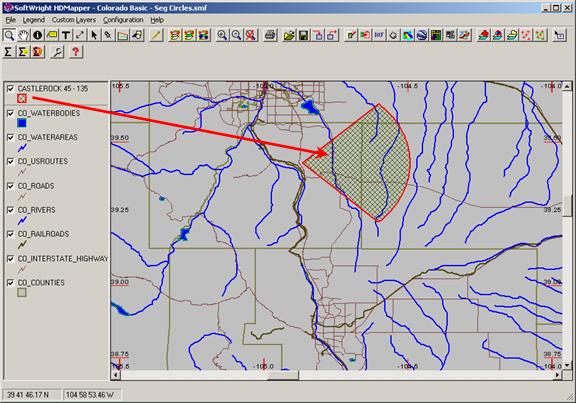Toggle the CO_INTERSTATE_HIGHWAY layer checkbox

[x=11, y=259]
